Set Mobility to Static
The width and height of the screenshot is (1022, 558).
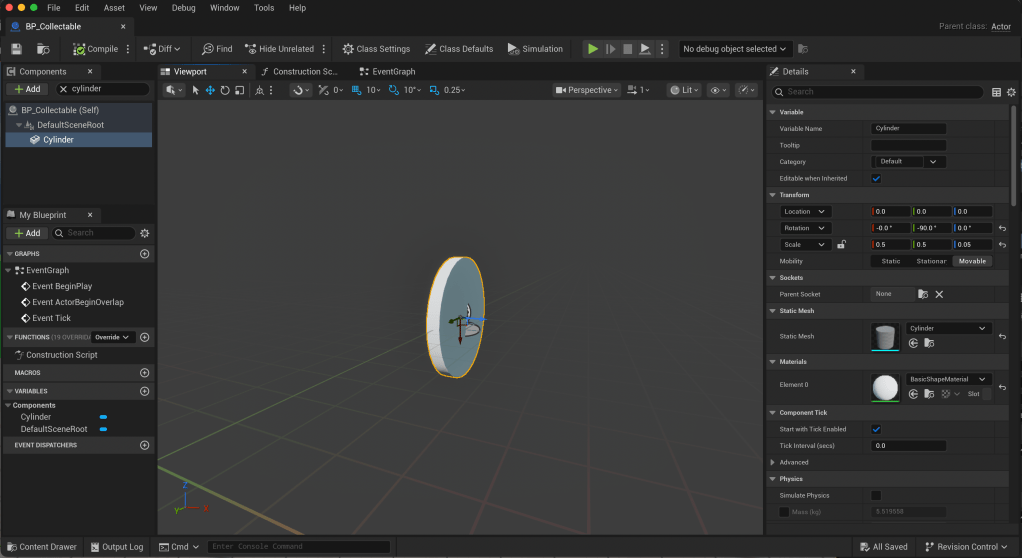(x=890, y=261)
